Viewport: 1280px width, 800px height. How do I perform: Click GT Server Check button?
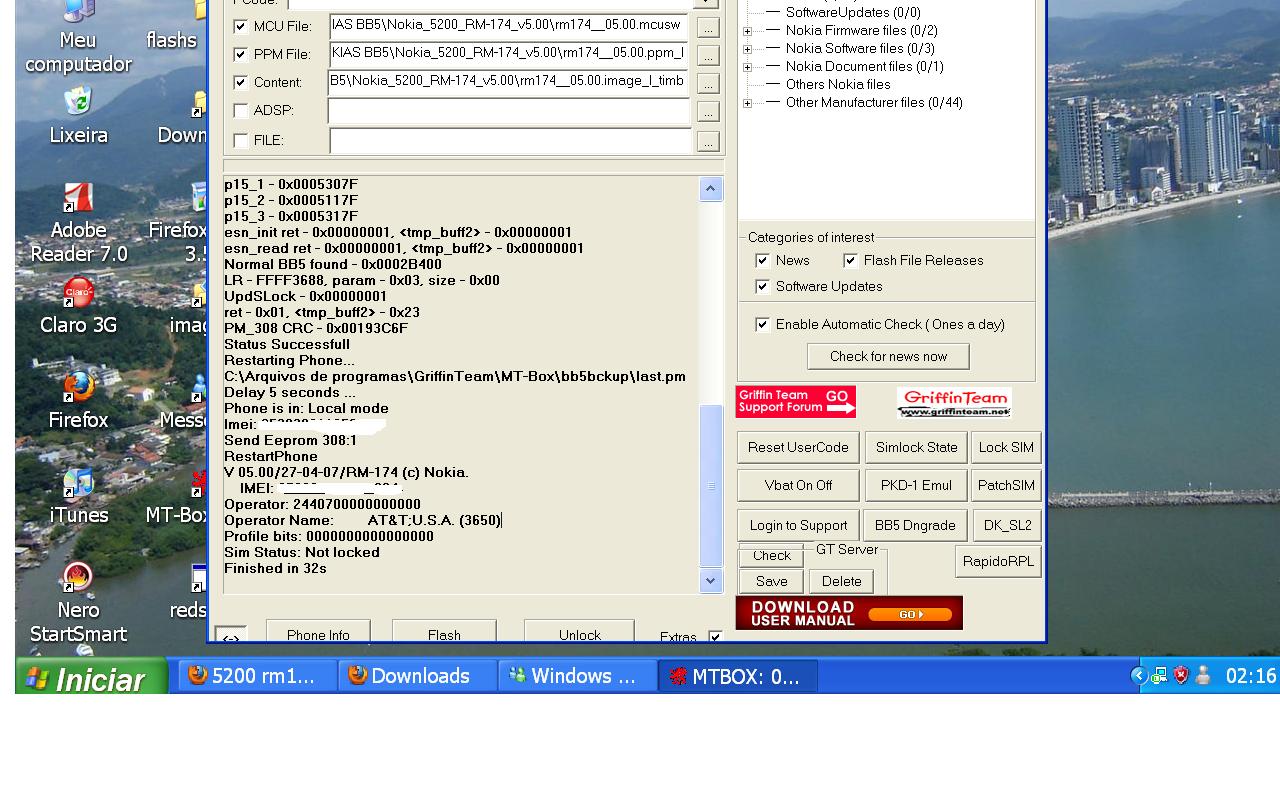coord(771,556)
